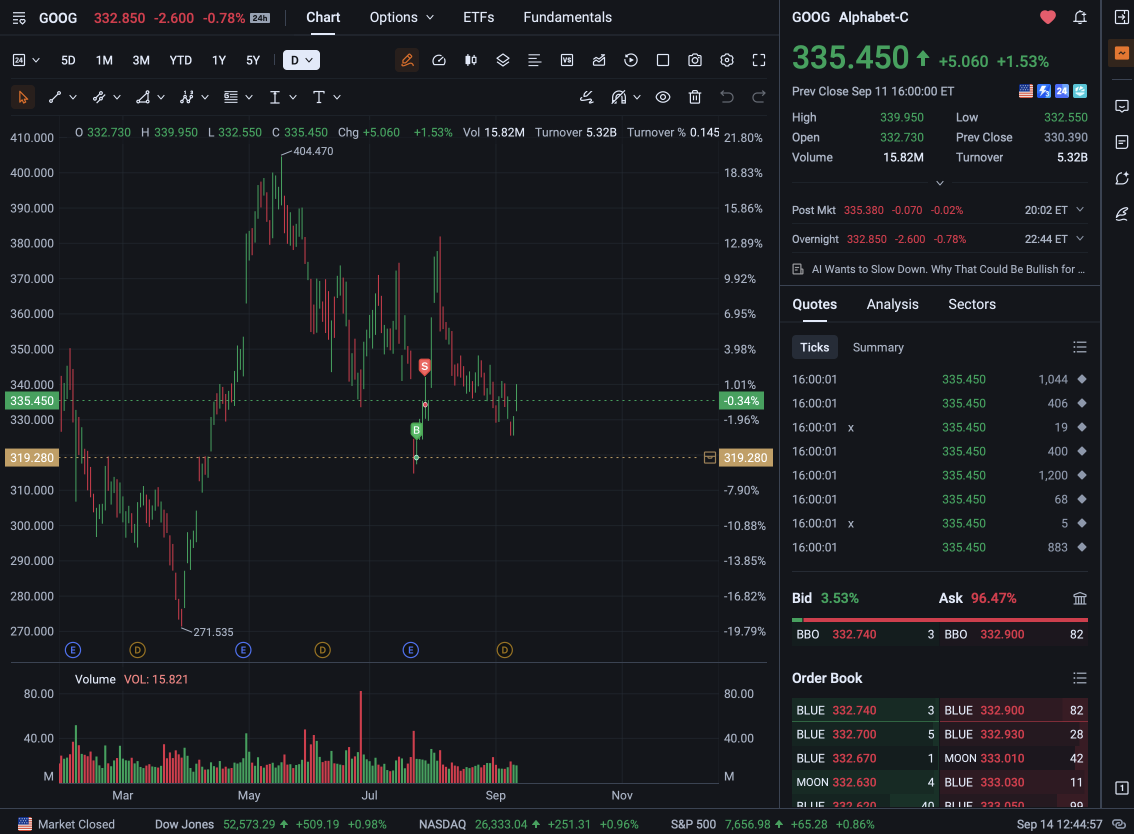Toggle drawings visibility eye icon
Screen dimensions: 1134x834
662,97
